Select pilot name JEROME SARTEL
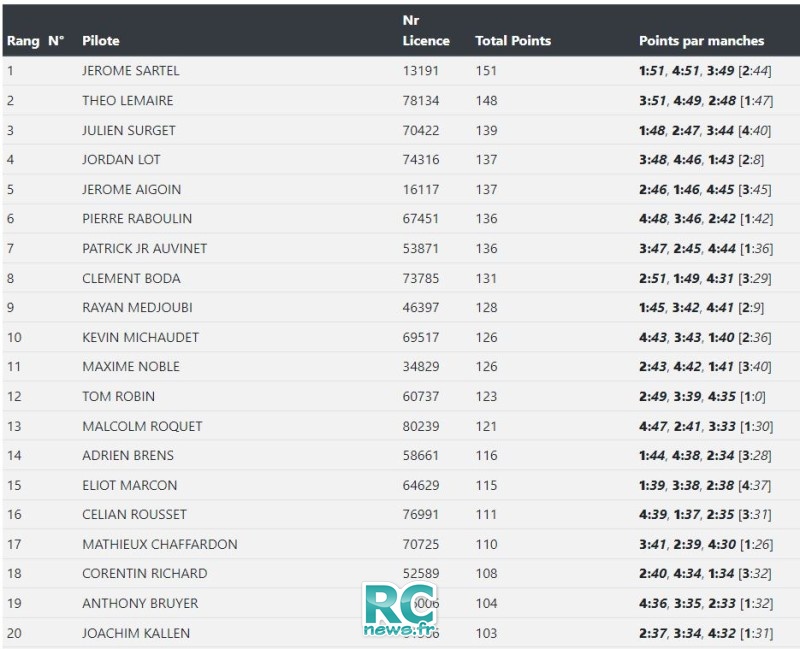 tap(131, 71)
